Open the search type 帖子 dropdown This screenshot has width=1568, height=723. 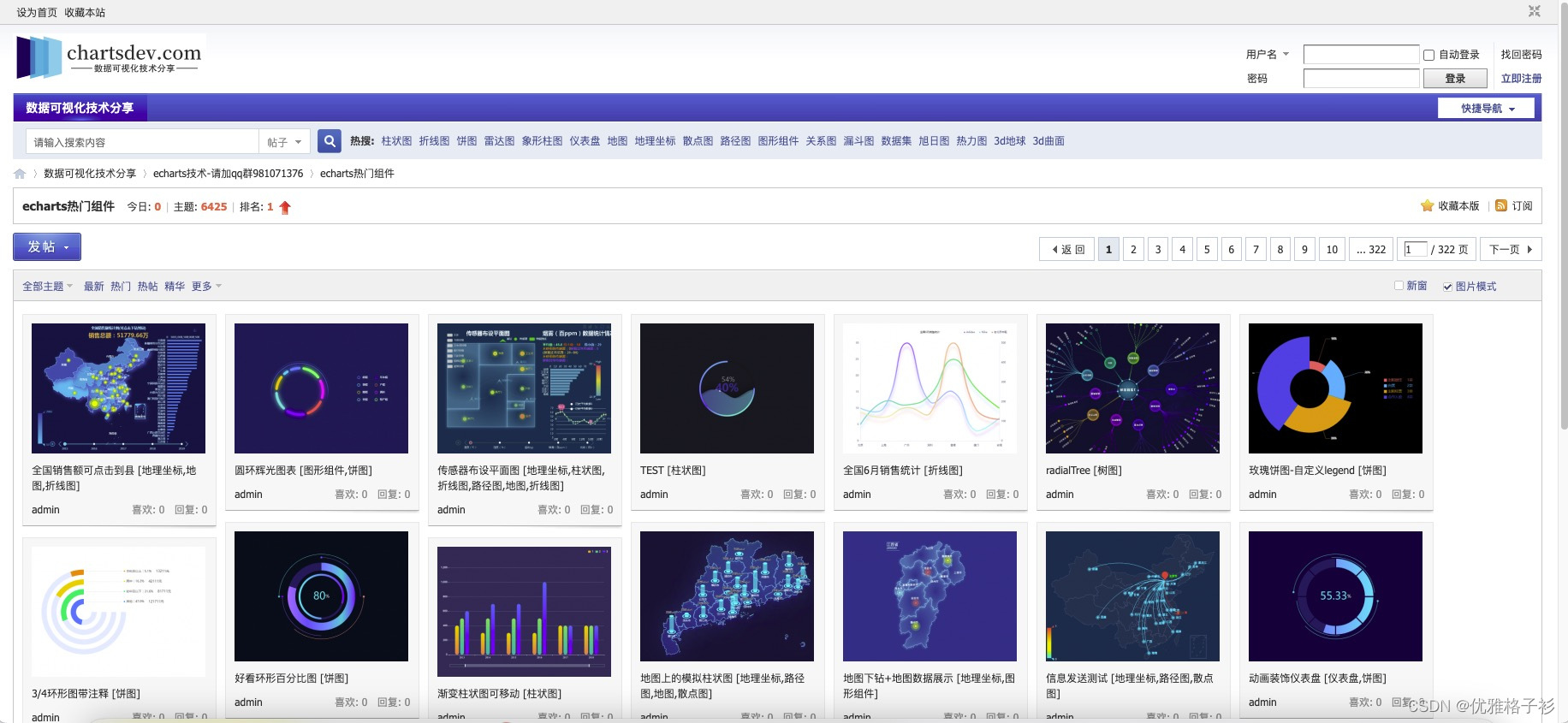click(x=284, y=142)
